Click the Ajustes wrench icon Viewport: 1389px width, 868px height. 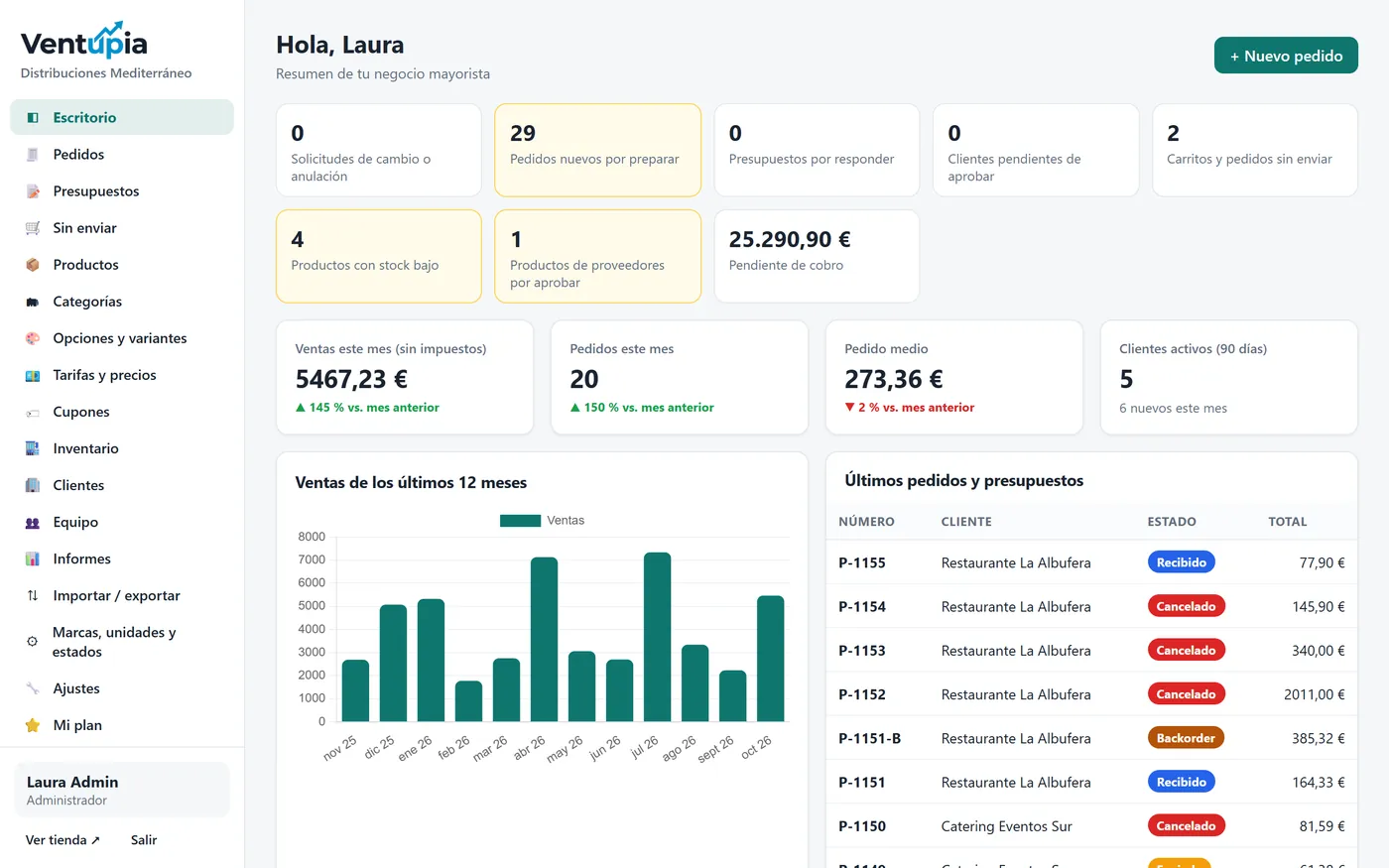[x=33, y=688]
